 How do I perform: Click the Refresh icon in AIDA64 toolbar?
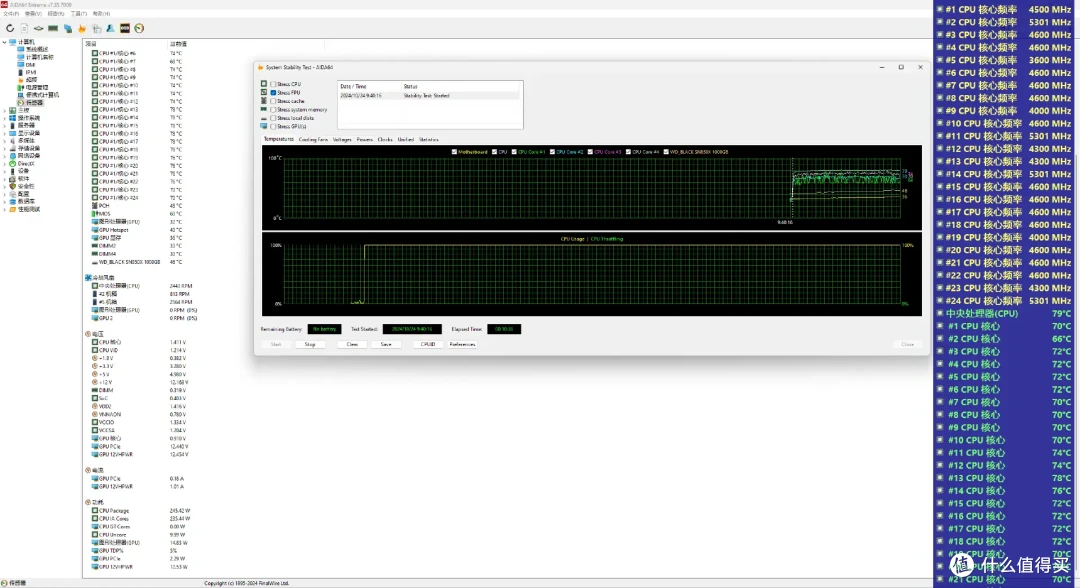click(10, 28)
